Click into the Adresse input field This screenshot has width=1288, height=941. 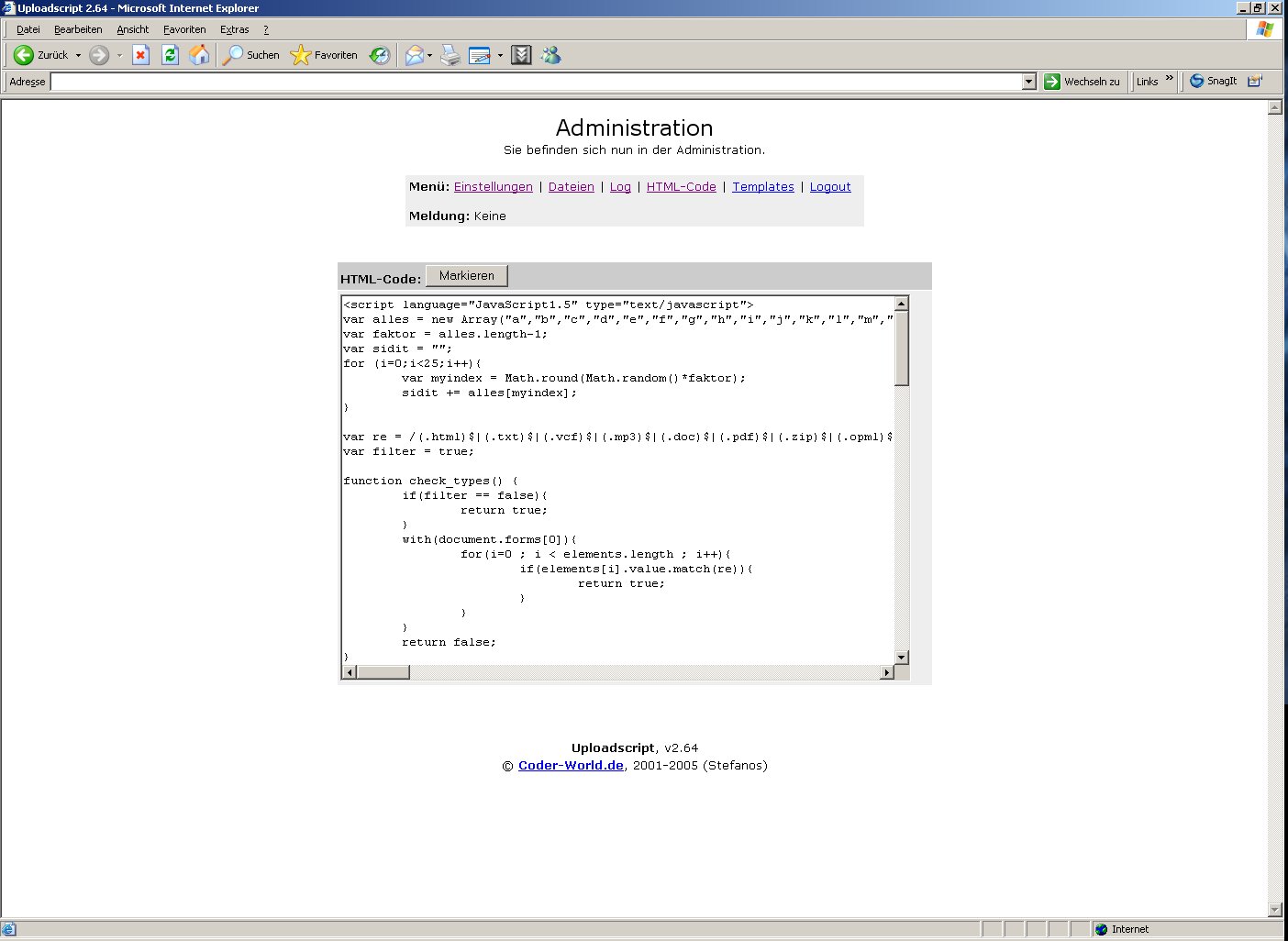pos(536,82)
